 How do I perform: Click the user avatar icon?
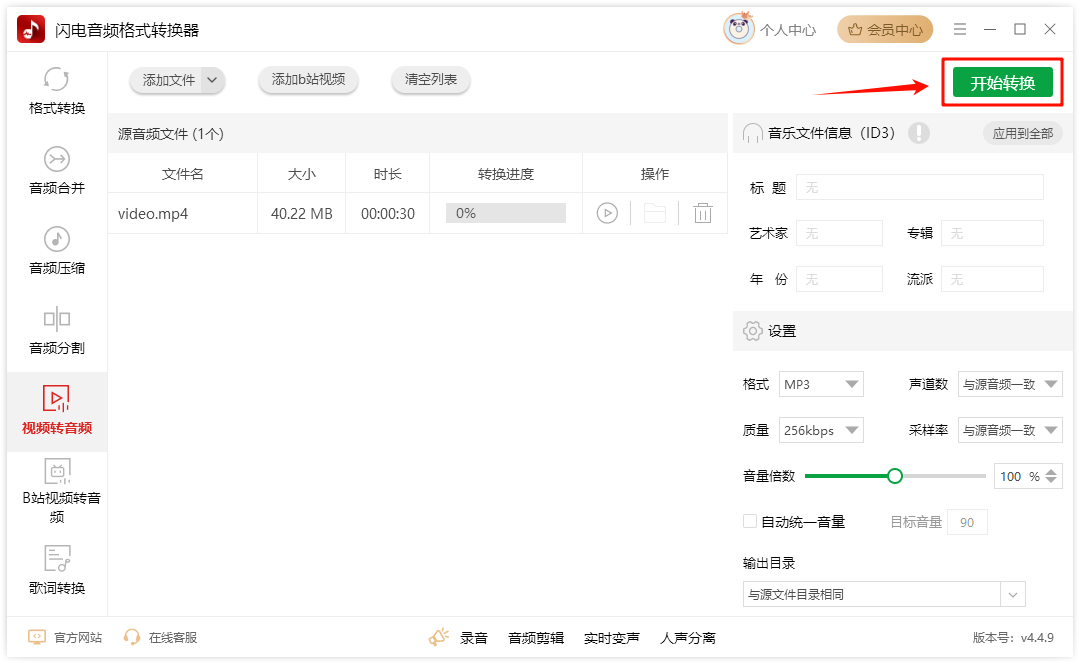(738, 29)
